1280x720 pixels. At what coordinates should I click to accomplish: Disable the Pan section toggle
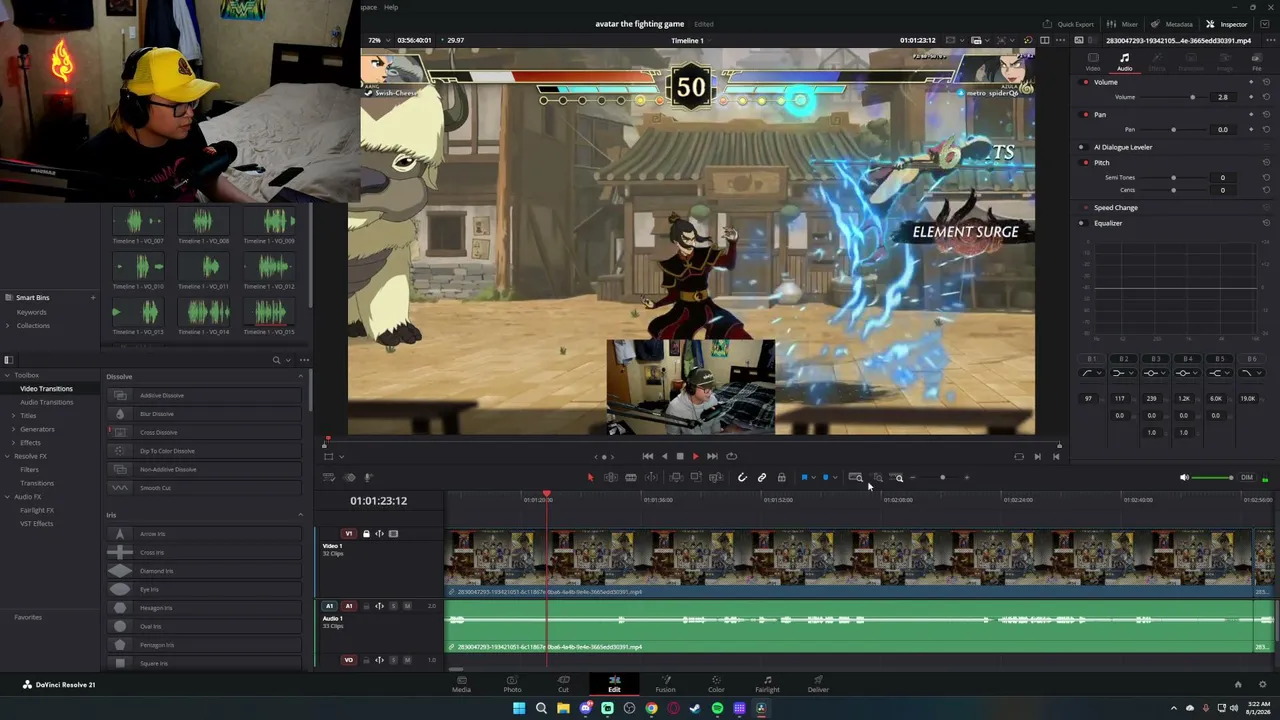[1086, 115]
